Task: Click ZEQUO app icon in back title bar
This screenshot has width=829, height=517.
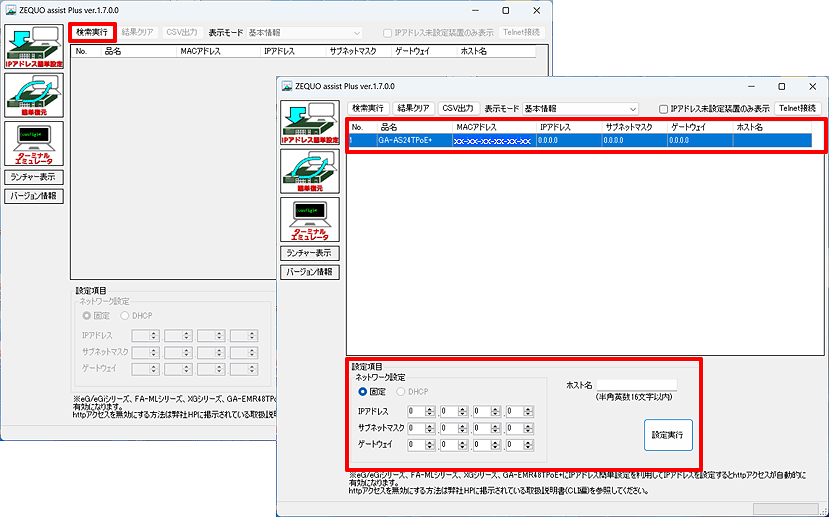Action: tap(10, 10)
